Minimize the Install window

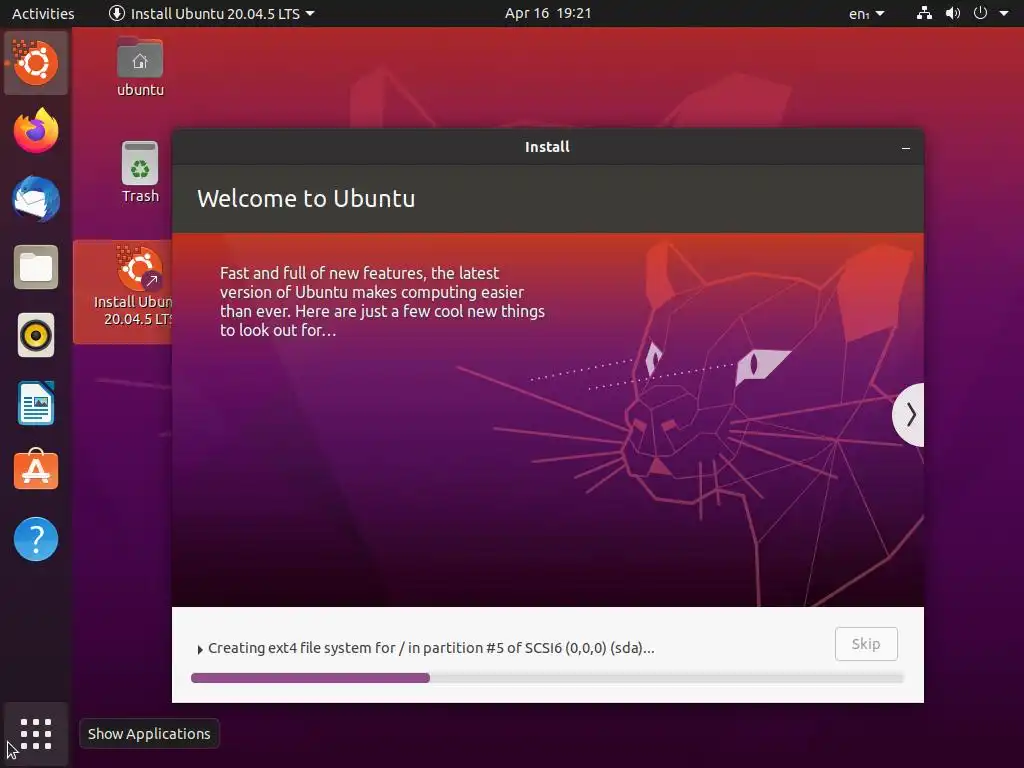click(x=906, y=148)
